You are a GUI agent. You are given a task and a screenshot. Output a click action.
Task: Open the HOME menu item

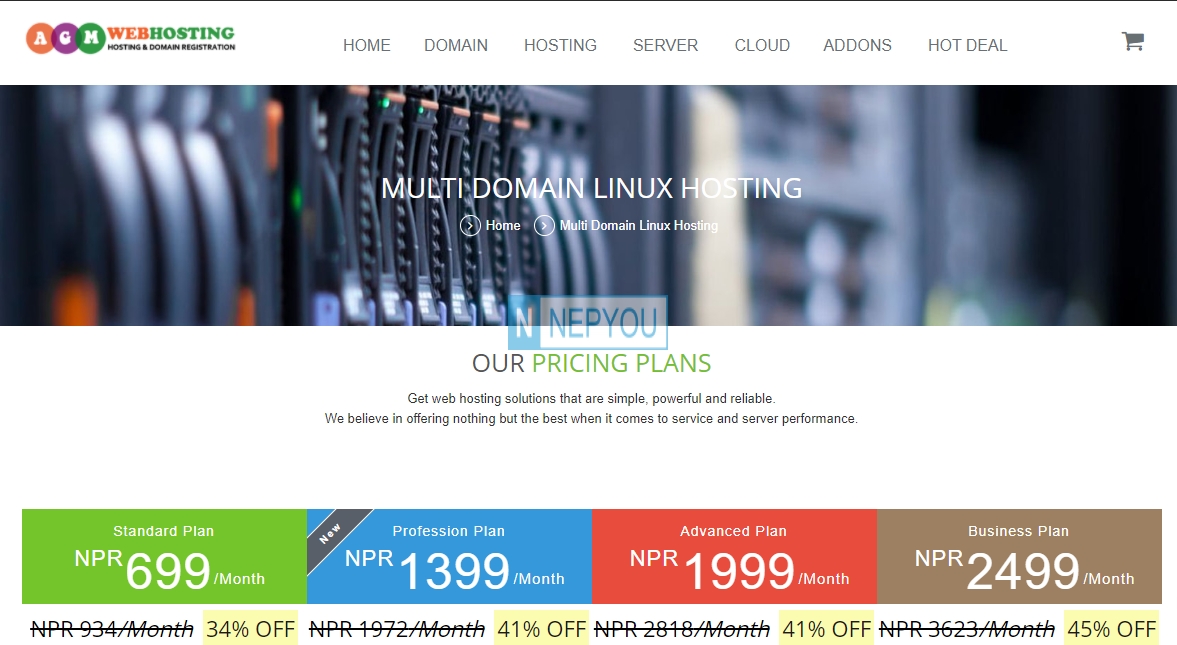(x=366, y=46)
